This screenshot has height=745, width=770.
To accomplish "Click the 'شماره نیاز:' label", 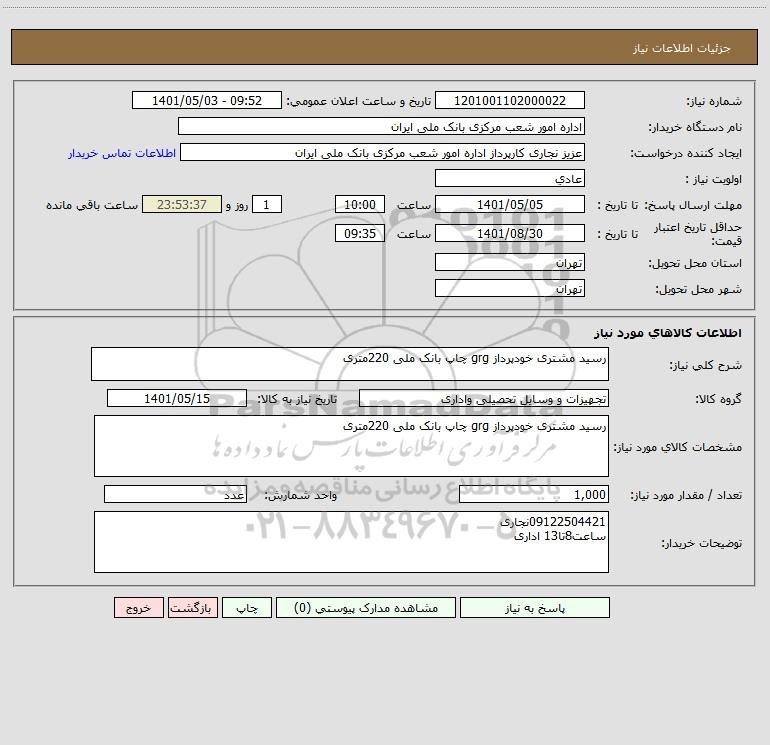I will coord(714,101).
